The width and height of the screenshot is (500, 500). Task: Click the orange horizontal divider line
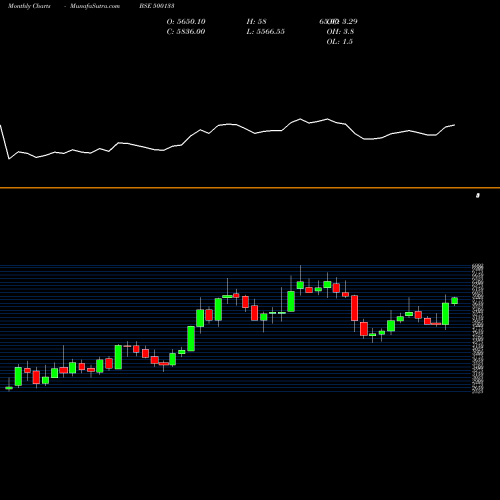click(x=250, y=188)
